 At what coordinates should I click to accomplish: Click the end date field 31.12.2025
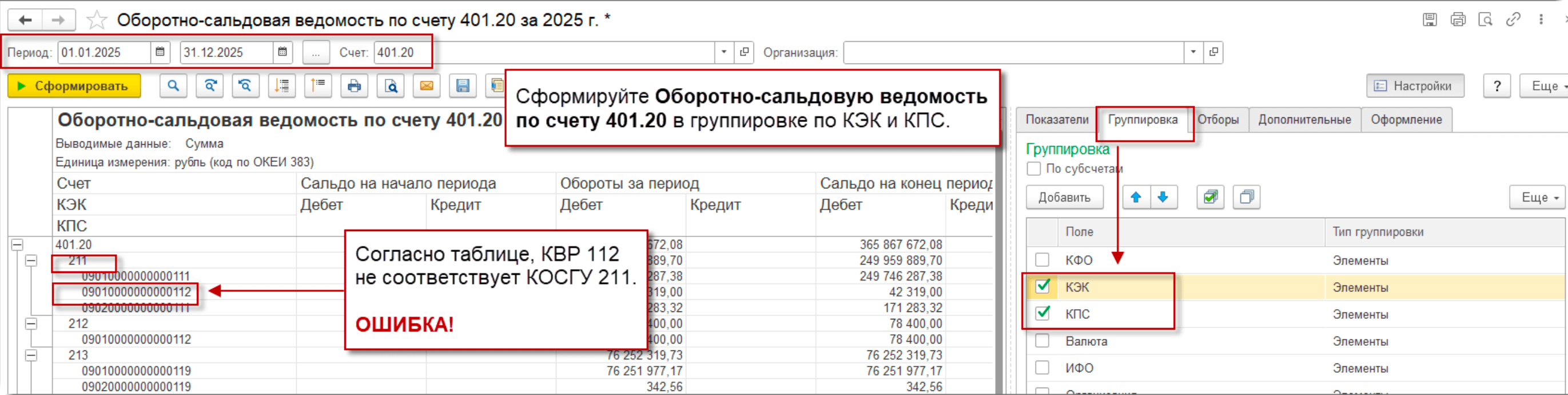point(227,53)
